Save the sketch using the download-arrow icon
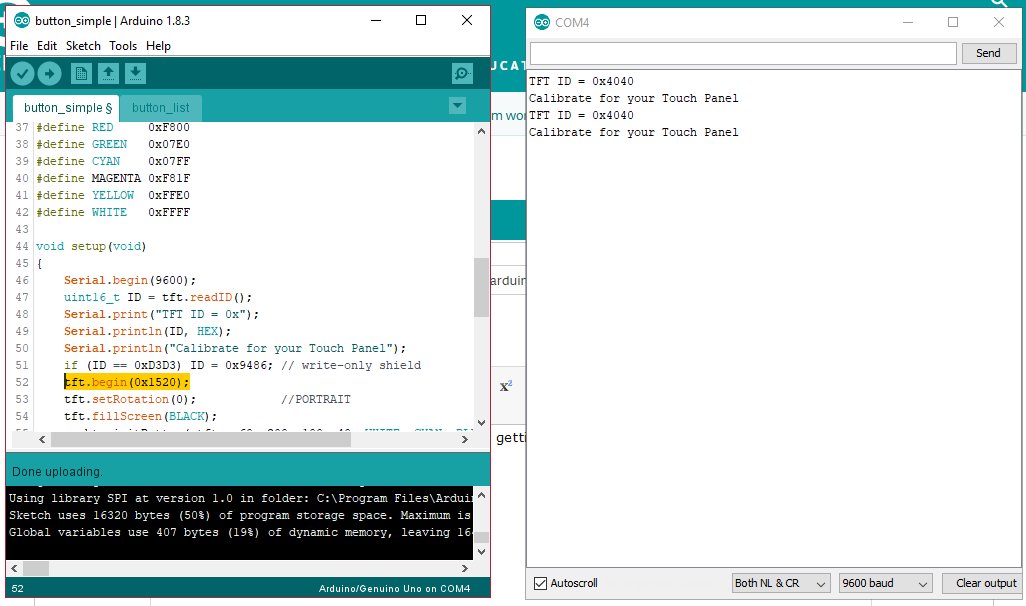Viewport: 1026px width, 606px height. coord(135,72)
